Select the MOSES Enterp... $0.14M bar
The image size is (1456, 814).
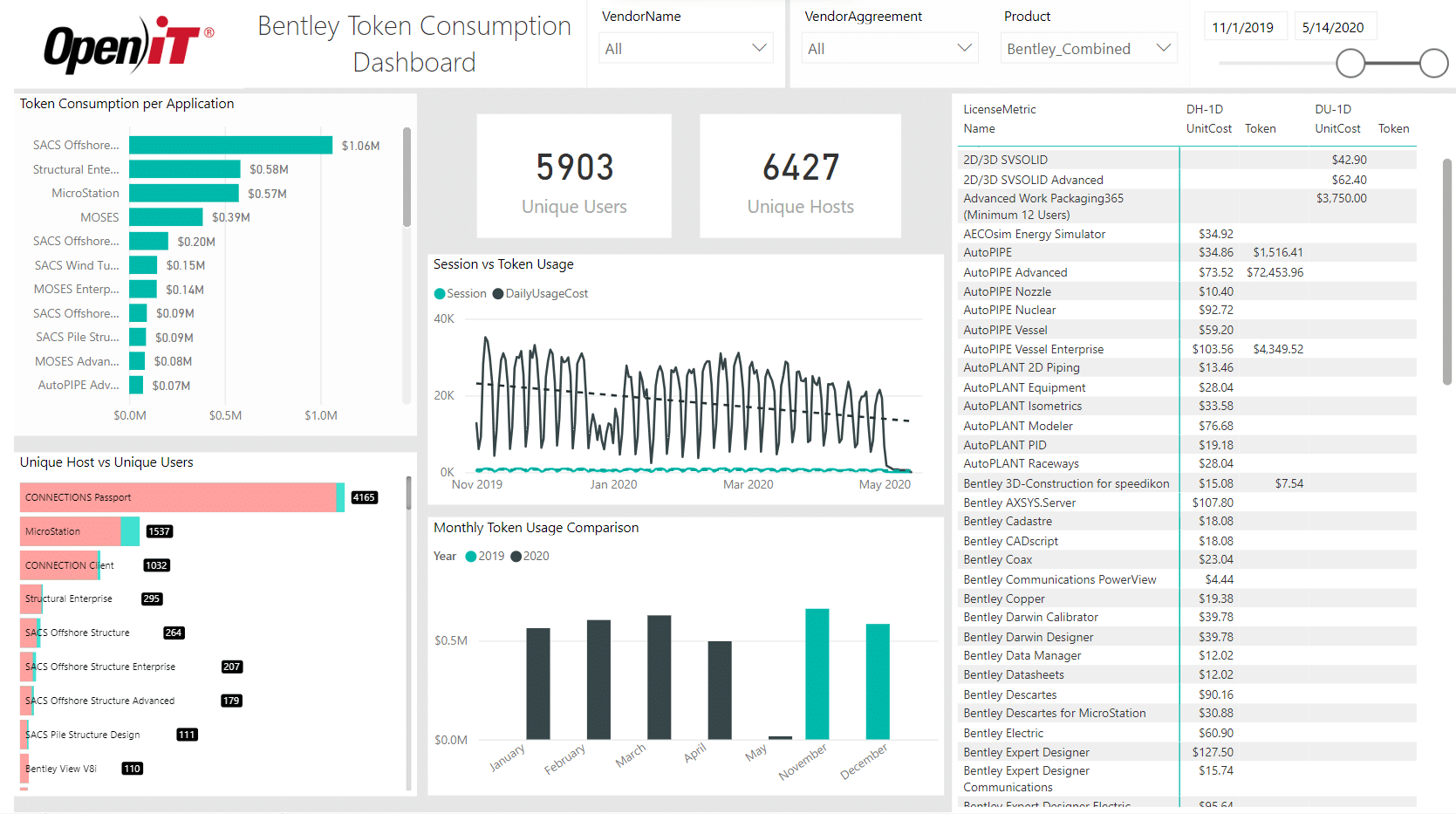[142, 289]
